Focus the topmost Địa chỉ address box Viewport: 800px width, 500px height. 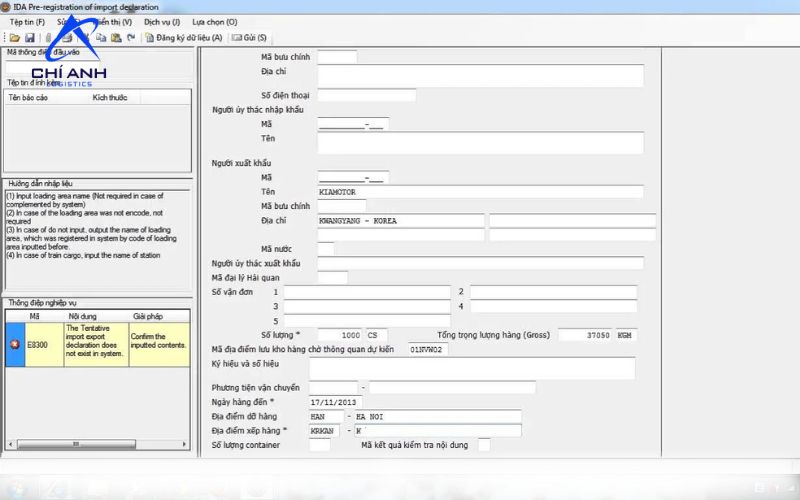480,76
